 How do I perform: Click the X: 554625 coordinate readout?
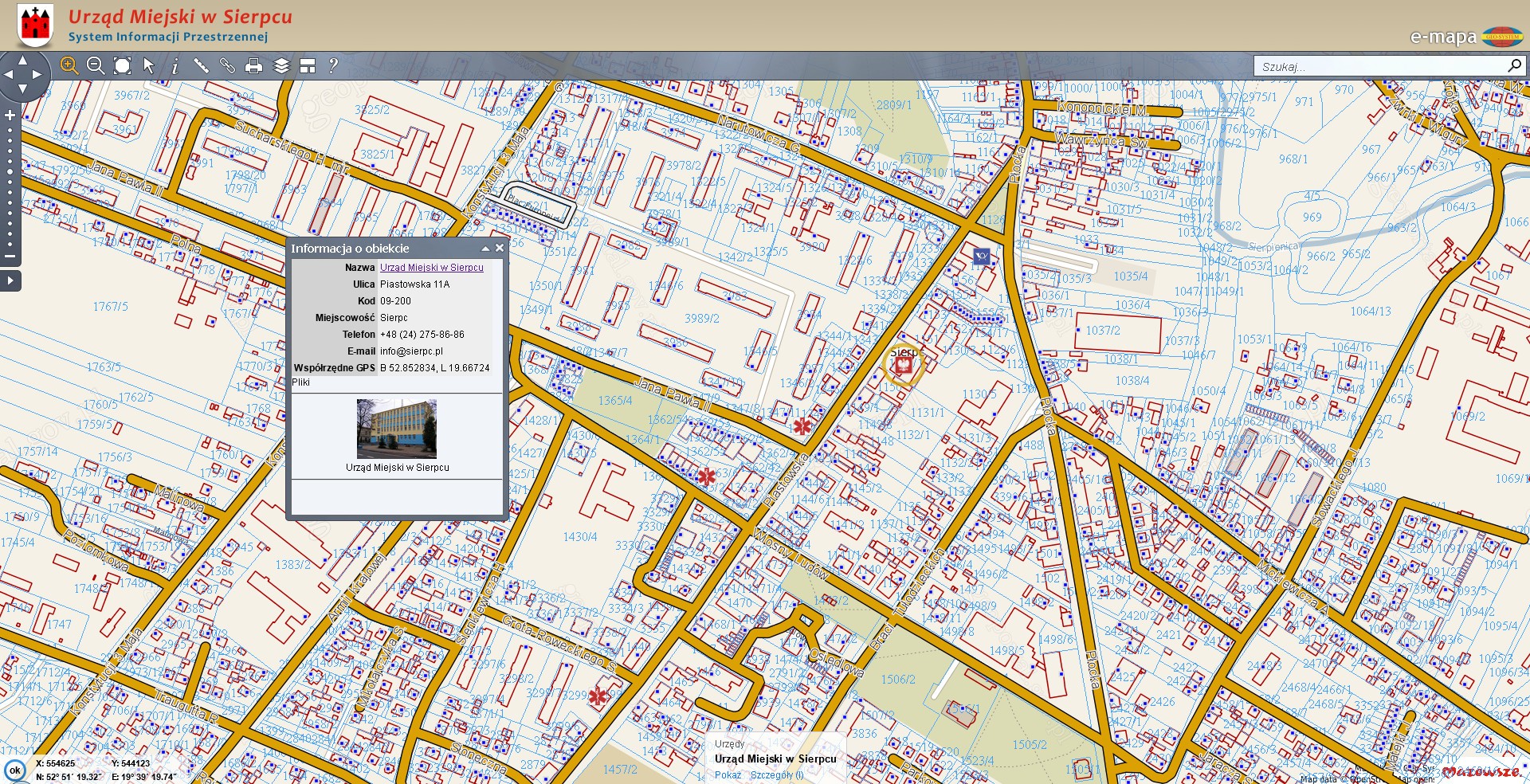pos(55,763)
